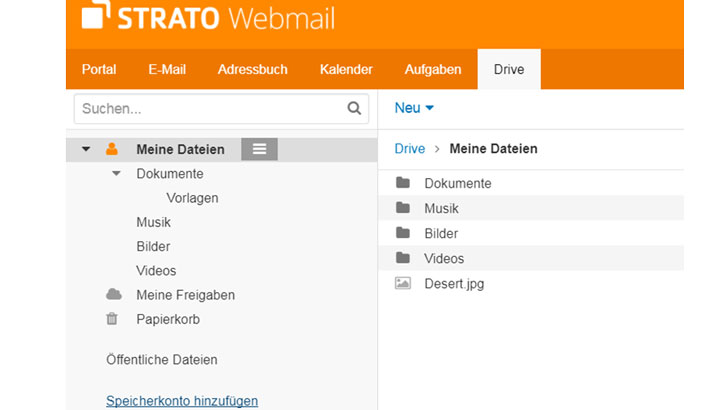Select Vorlagen subfolder in the tree

(192, 198)
